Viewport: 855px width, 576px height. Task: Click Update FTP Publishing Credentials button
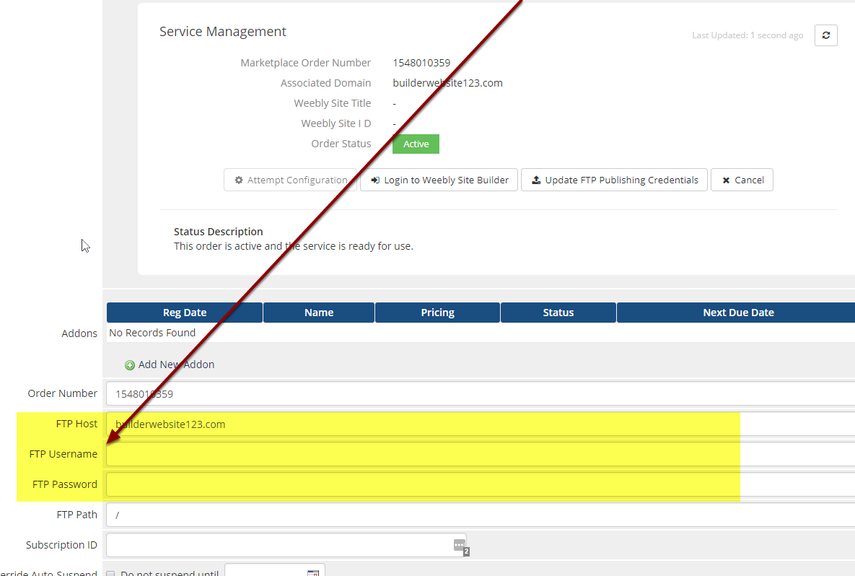[x=615, y=180]
